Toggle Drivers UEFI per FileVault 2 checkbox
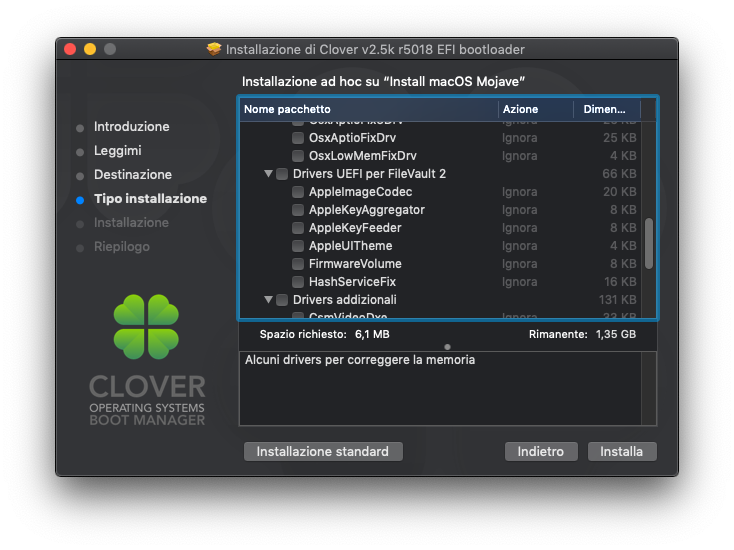The width and height of the screenshot is (734, 550). pyautogui.click(x=282, y=174)
